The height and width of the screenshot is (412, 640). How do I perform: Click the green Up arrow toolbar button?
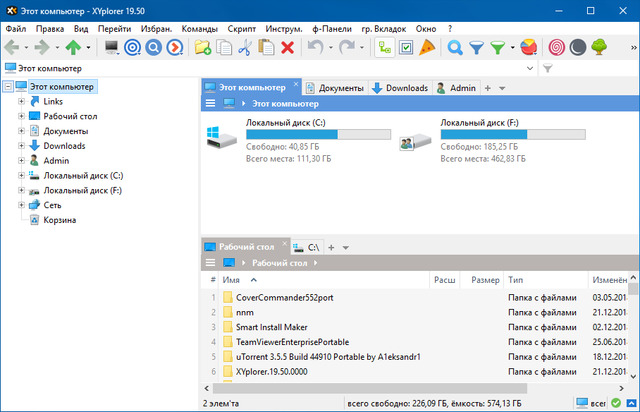tap(74, 47)
